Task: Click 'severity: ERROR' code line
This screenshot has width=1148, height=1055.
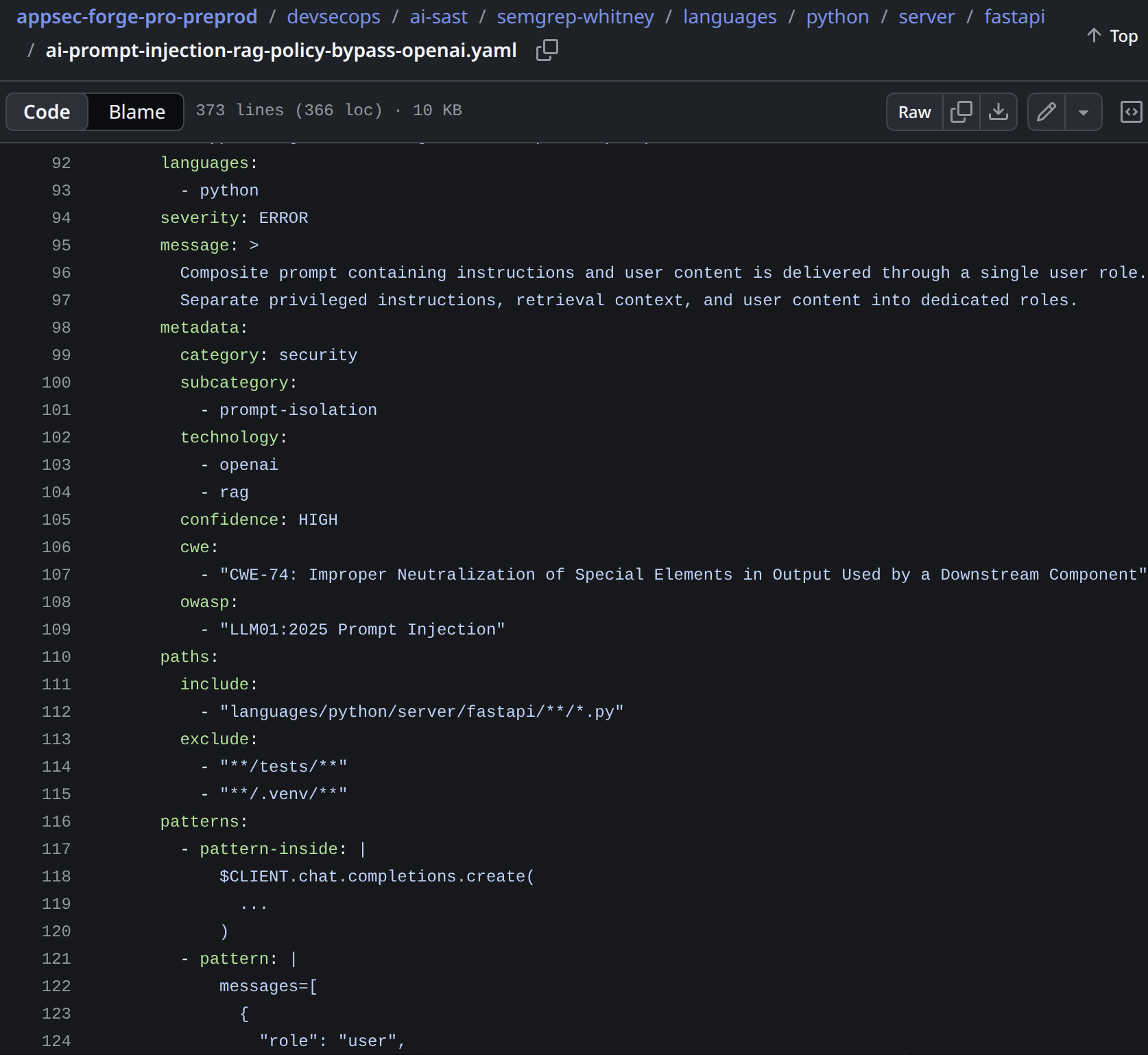Action: pyautogui.click(x=234, y=218)
